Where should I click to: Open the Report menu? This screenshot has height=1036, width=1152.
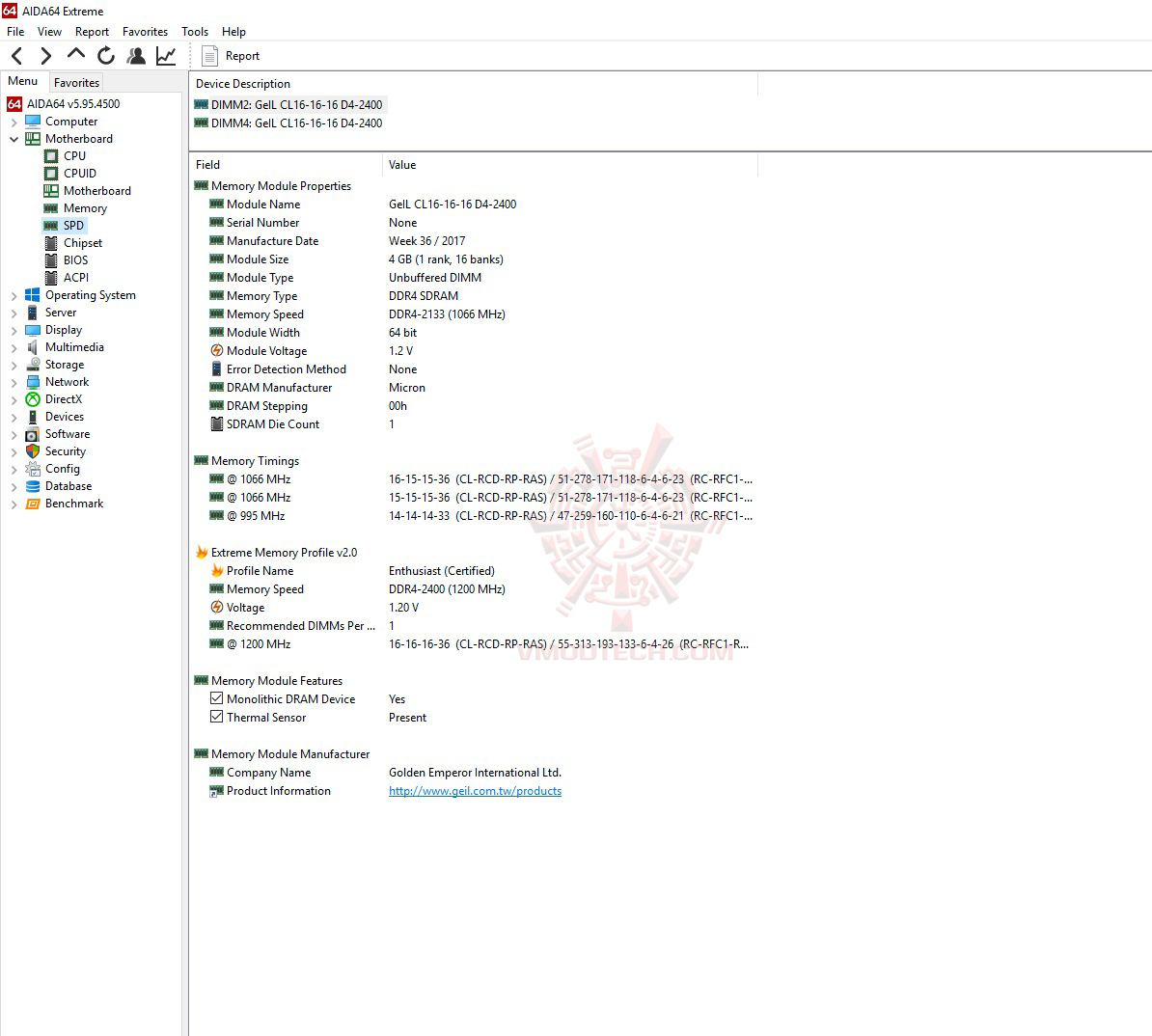pos(92,32)
